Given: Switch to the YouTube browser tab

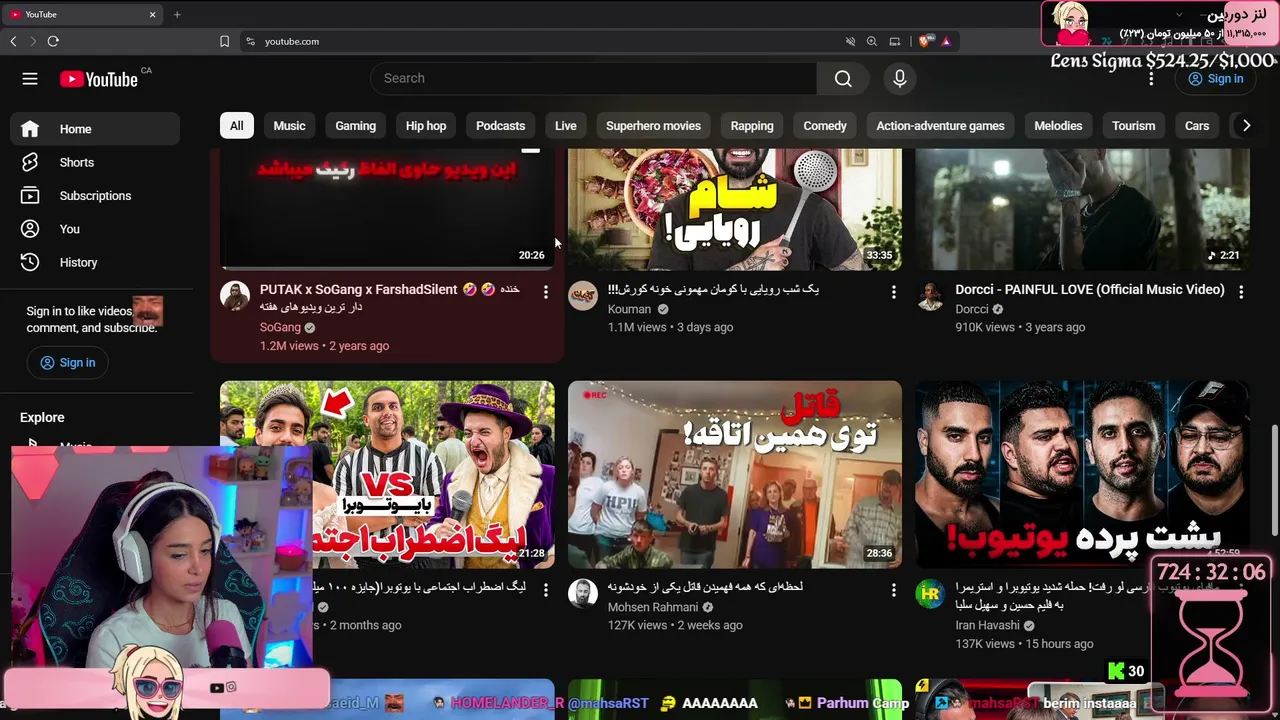Looking at the screenshot, I should 82,14.
